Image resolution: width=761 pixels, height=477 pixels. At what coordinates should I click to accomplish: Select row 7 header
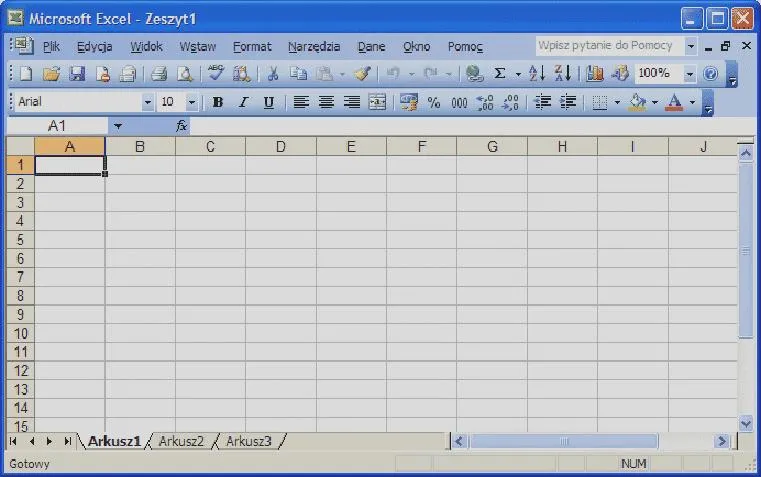point(20,277)
